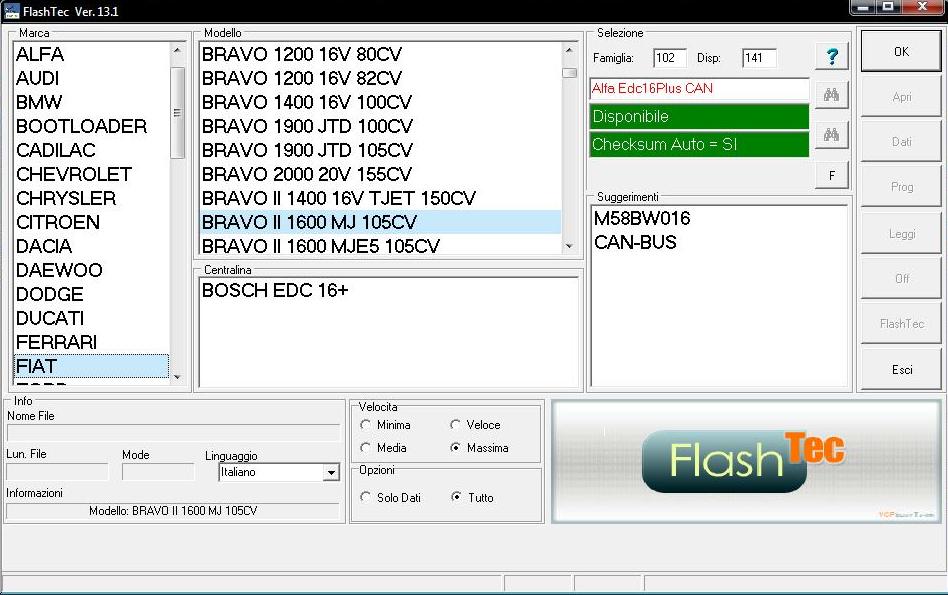
Task: Select model BRAVO II 1400 16V TJET 150CV
Action: pos(380,198)
